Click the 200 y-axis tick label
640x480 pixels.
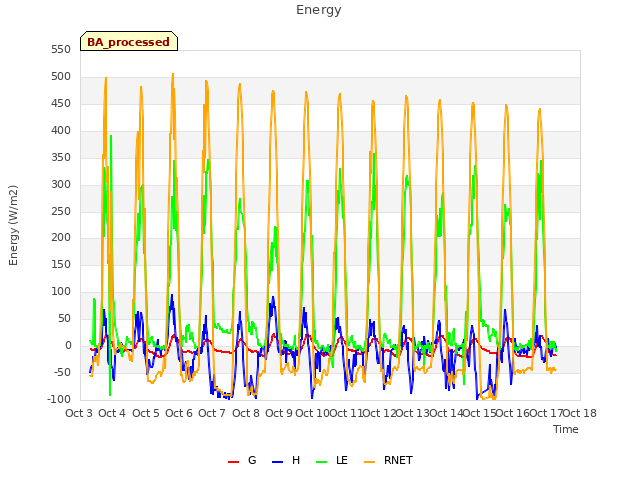coord(61,238)
